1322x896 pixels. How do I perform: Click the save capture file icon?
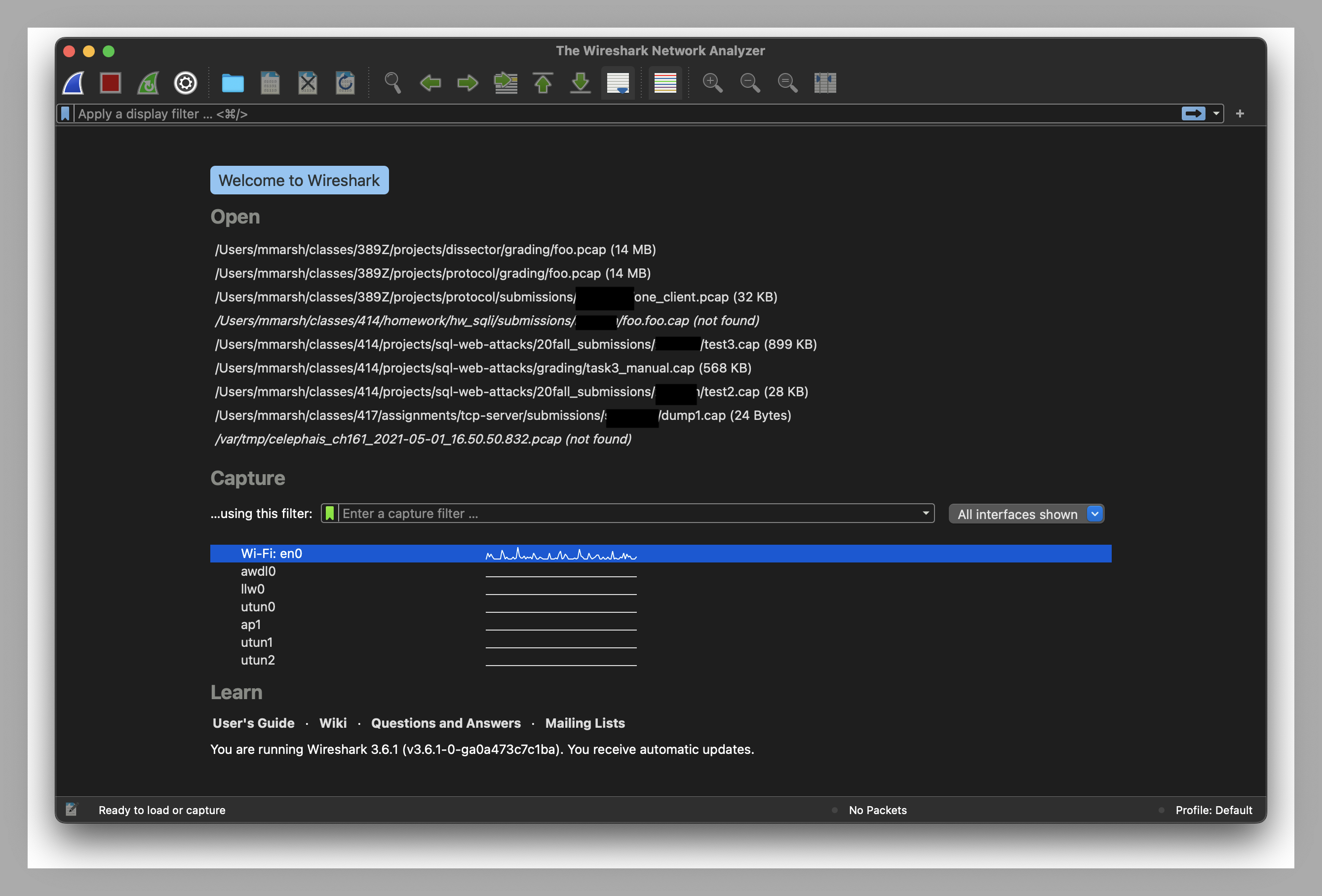[269, 82]
